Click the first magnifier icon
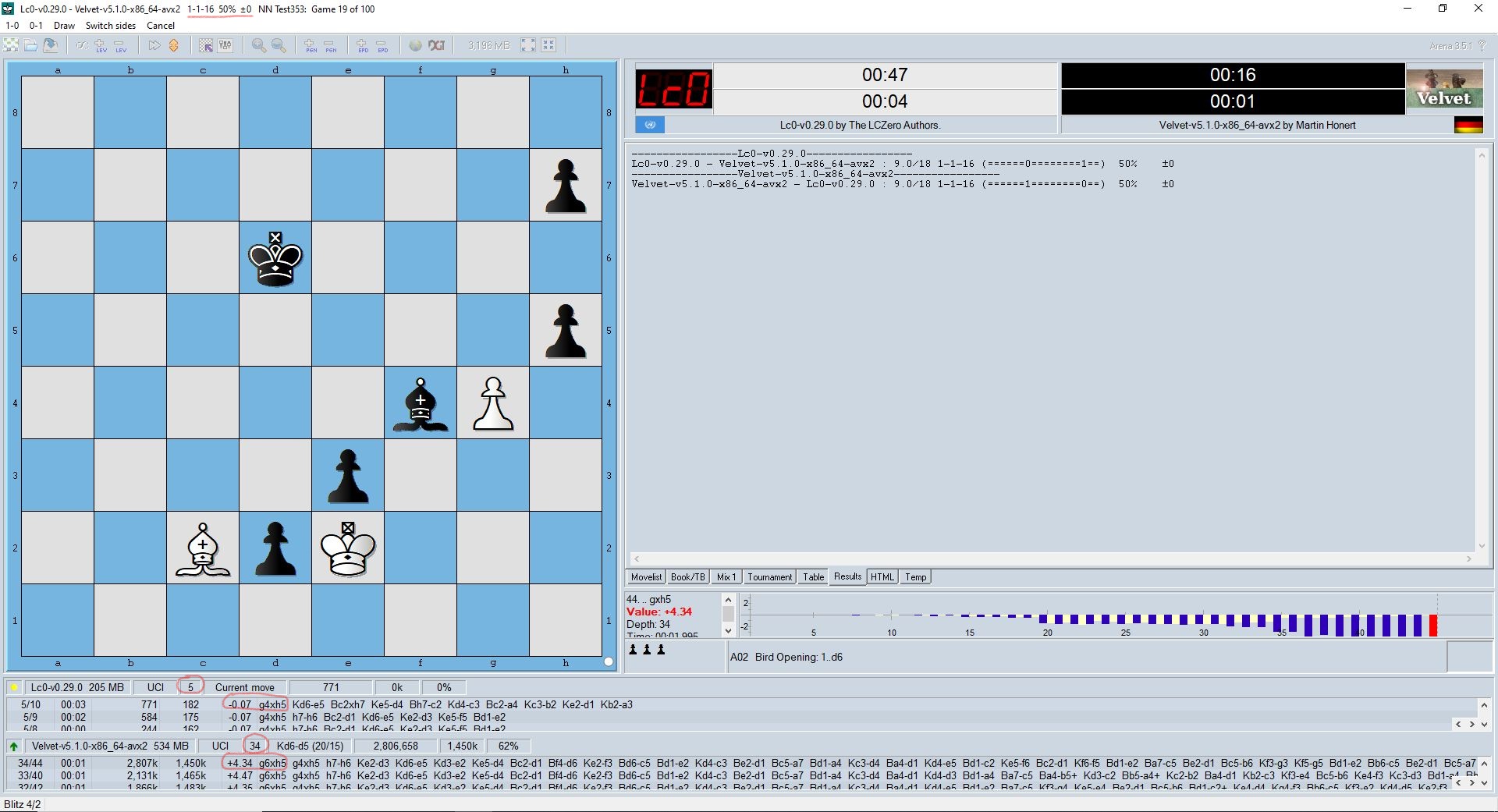This screenshot has width=1498, height=812. tap(259, 45)
